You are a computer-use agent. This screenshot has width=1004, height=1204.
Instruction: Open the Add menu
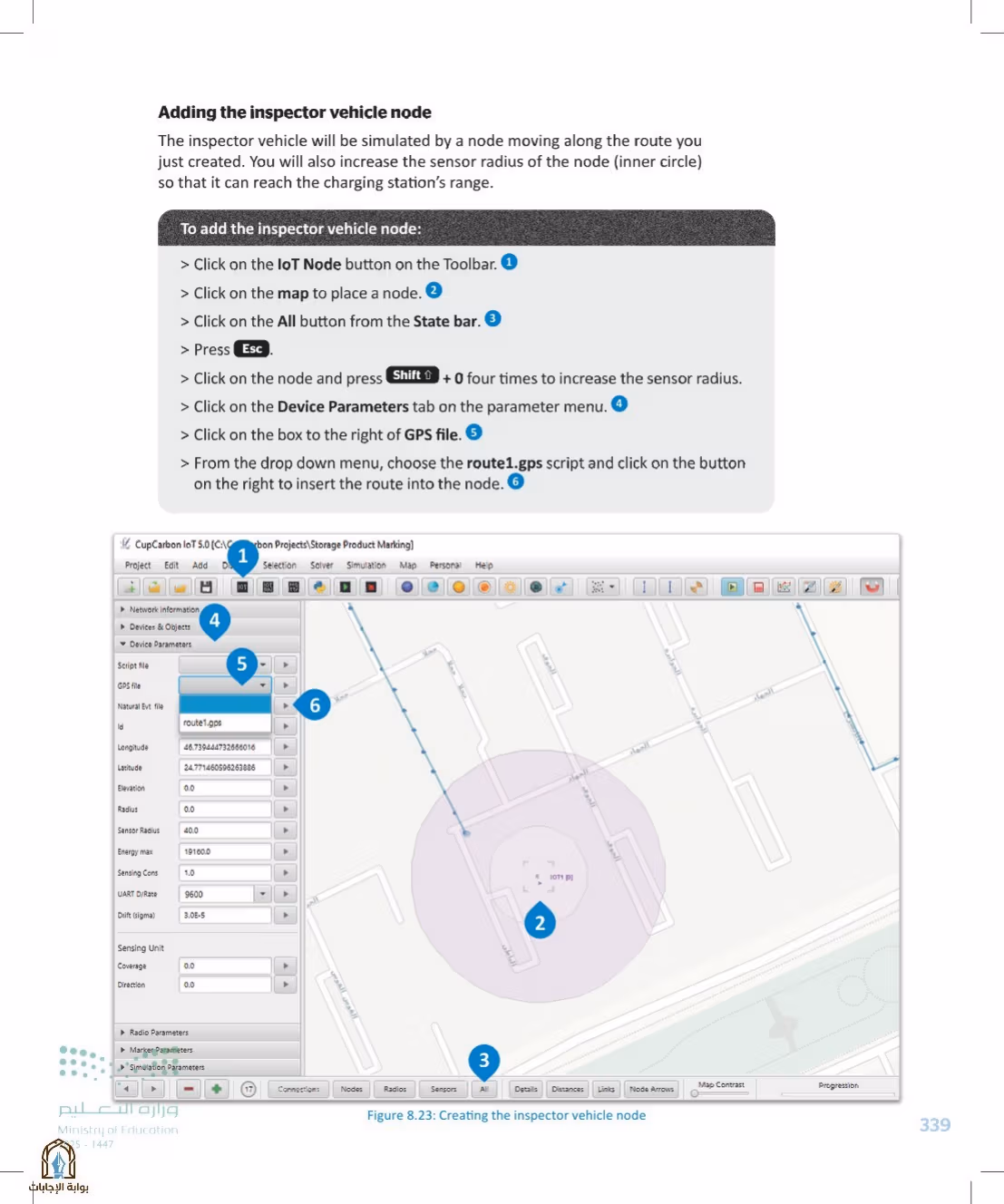pos(200,565)
